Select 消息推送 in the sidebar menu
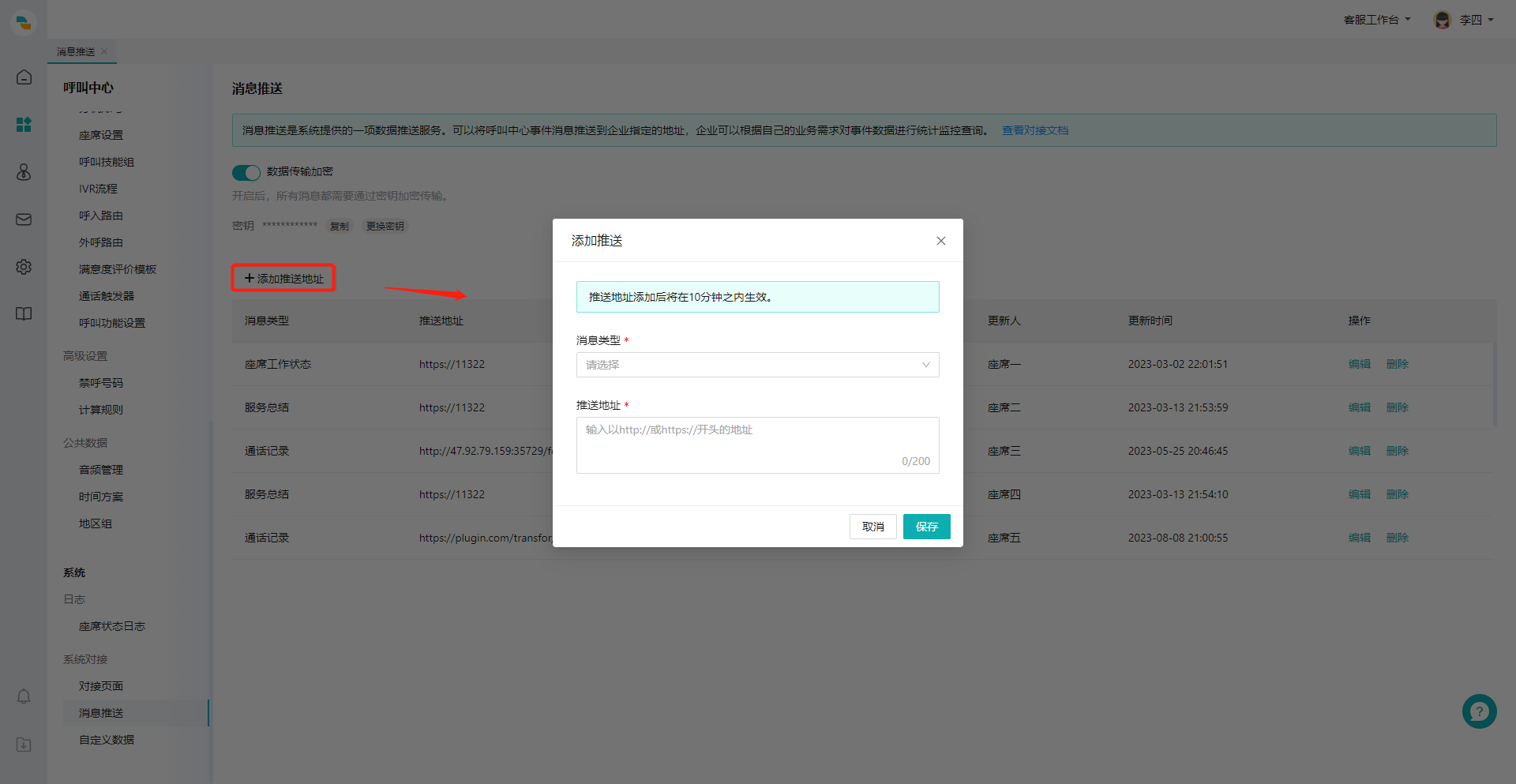Viewport: 1516px width, 784px height. (101, 713)
